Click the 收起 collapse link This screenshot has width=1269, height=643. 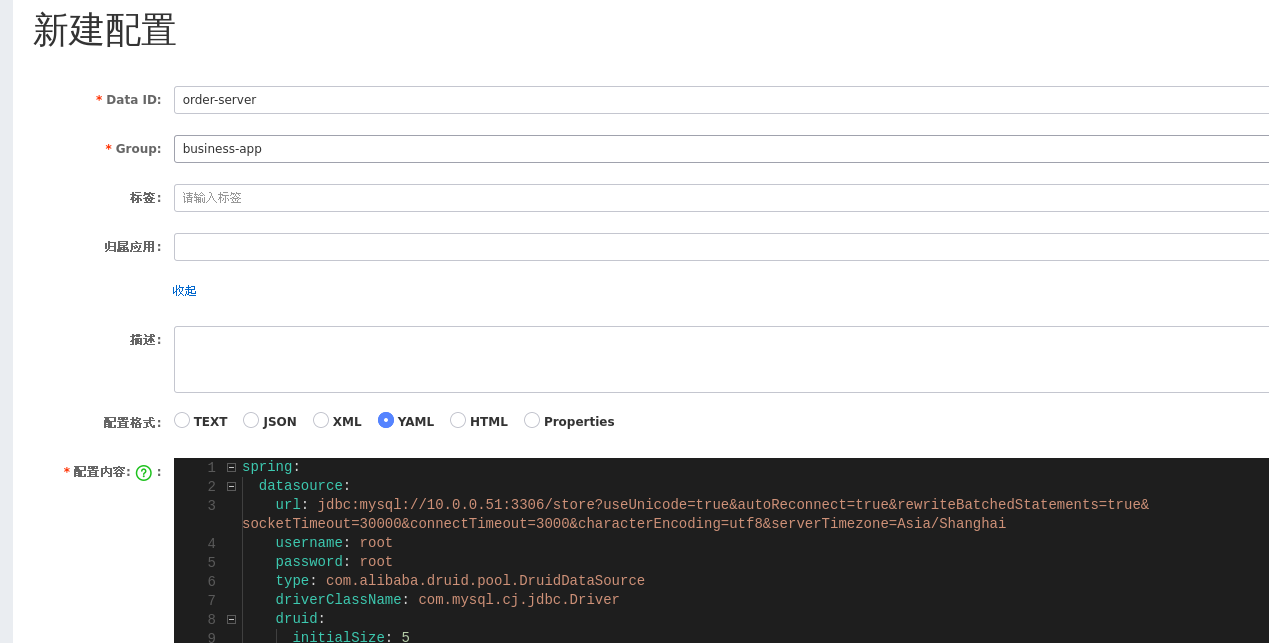[184, 291]
